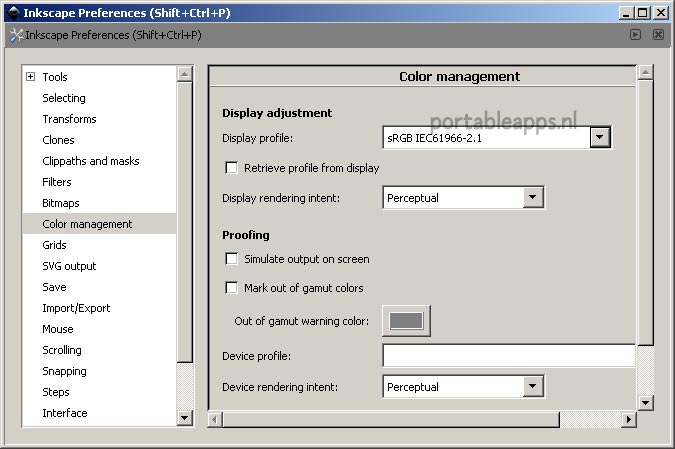Close the docked preferences panel
Screen dimensions: 675x449
coord(658,34)
